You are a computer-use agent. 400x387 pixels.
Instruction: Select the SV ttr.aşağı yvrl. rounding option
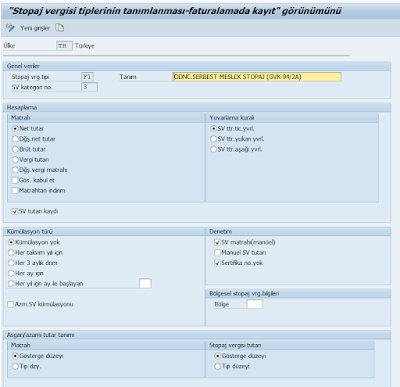tap(213, 149)
